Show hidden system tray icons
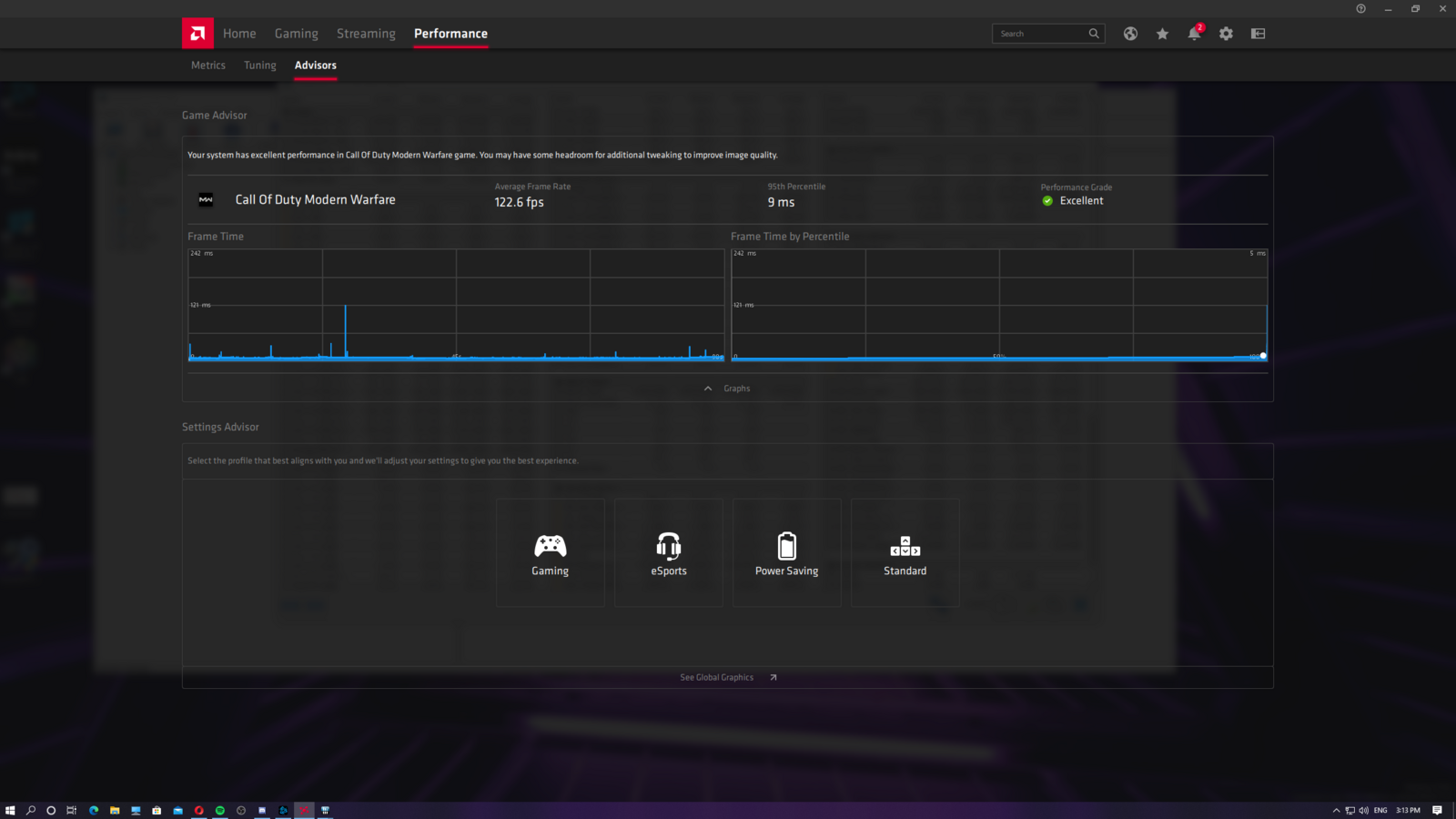 [1336, 810]
